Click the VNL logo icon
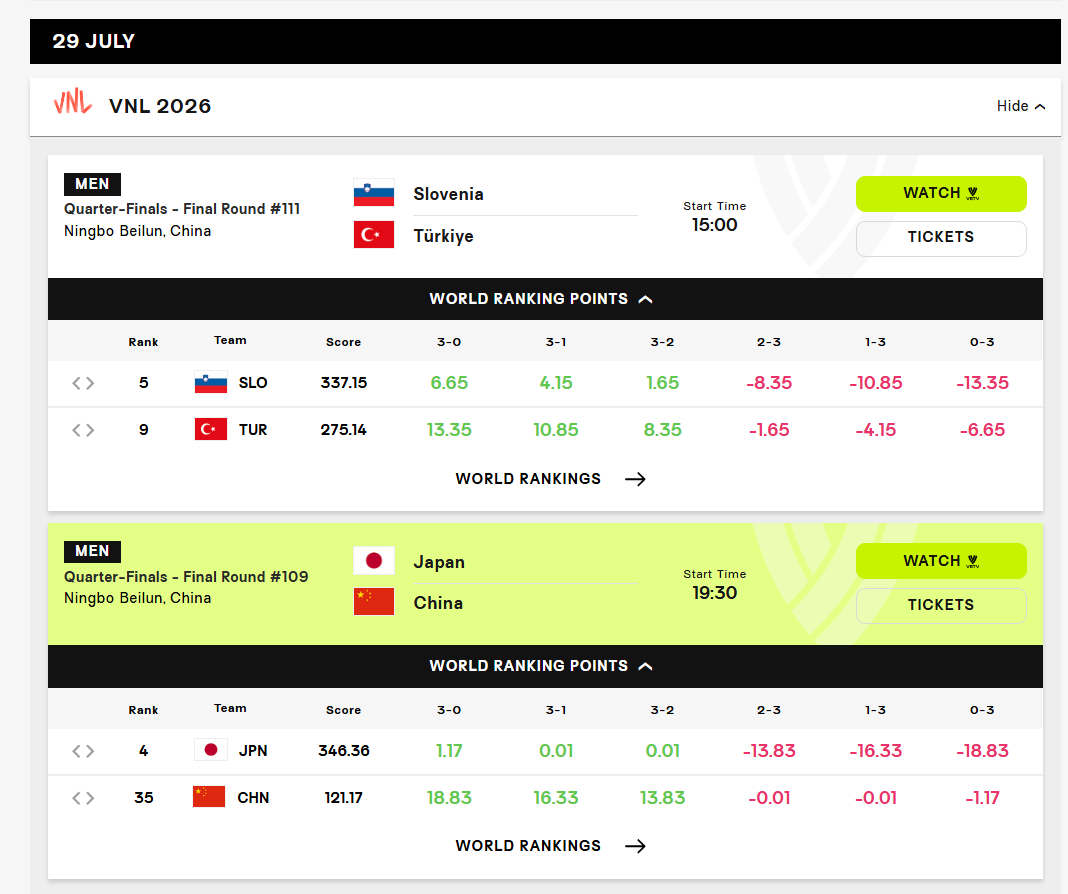1068x894 pixels. 72,102
